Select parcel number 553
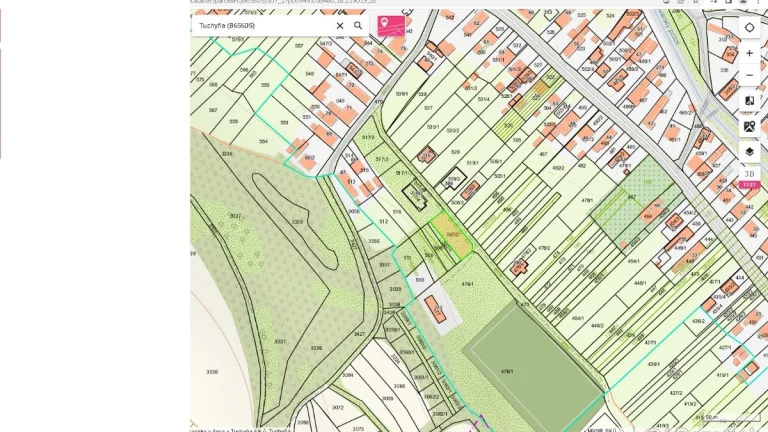Viewport: 768px width, 432px height. [284, 123]
